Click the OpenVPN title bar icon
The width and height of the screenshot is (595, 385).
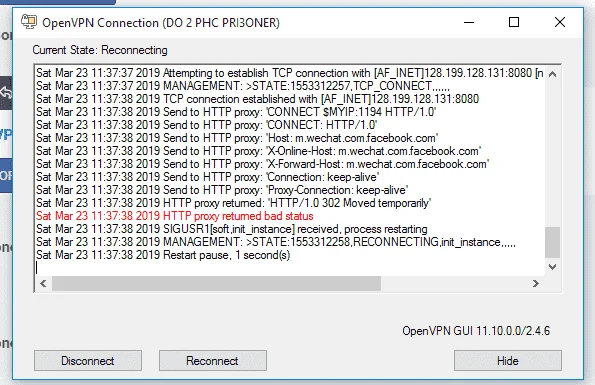[x=29, y=22]
